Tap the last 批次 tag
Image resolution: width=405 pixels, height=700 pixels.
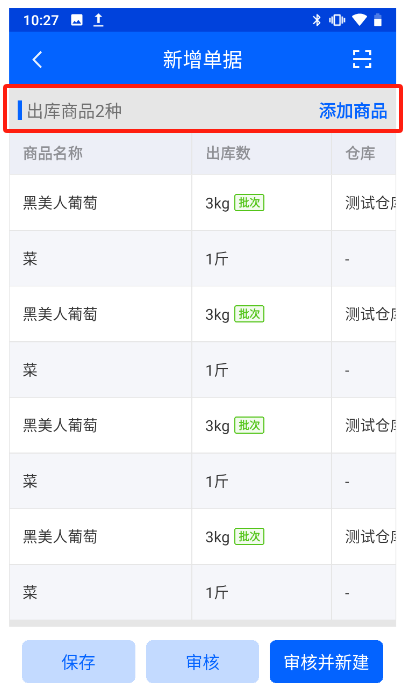coord(249,537)
